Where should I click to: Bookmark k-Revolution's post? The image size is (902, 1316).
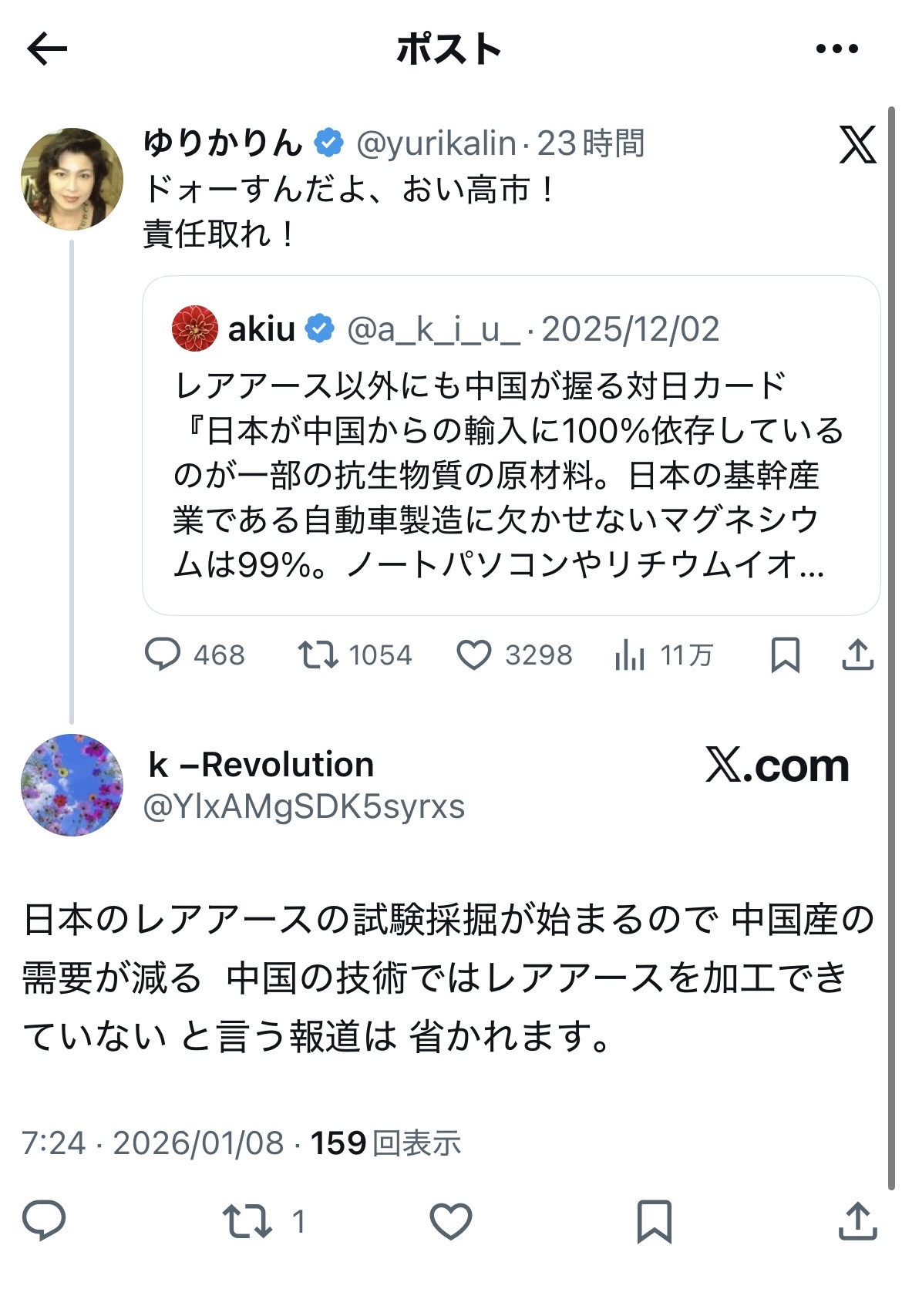654,1221
